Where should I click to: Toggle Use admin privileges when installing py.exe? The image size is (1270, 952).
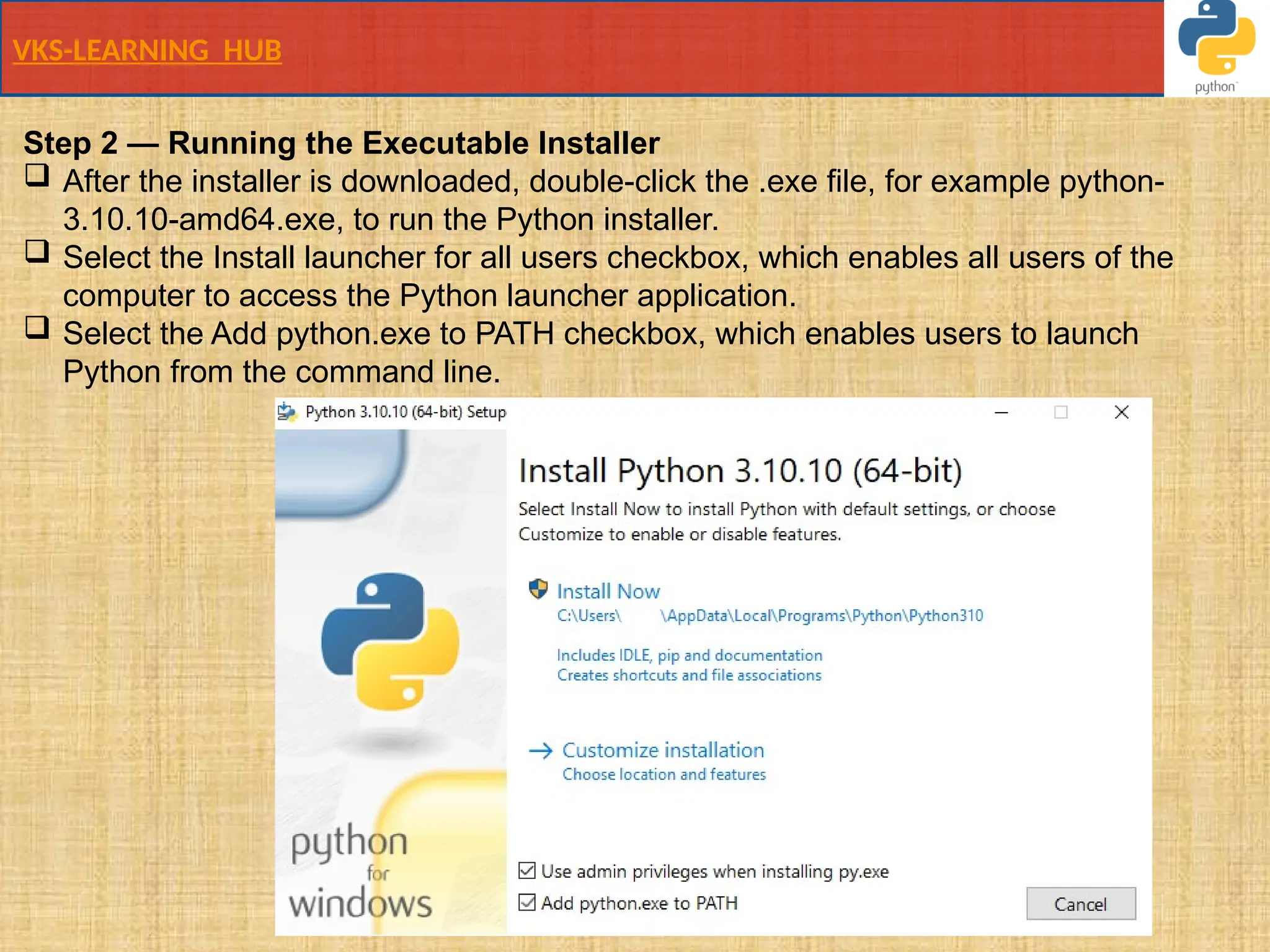point(527,871)
